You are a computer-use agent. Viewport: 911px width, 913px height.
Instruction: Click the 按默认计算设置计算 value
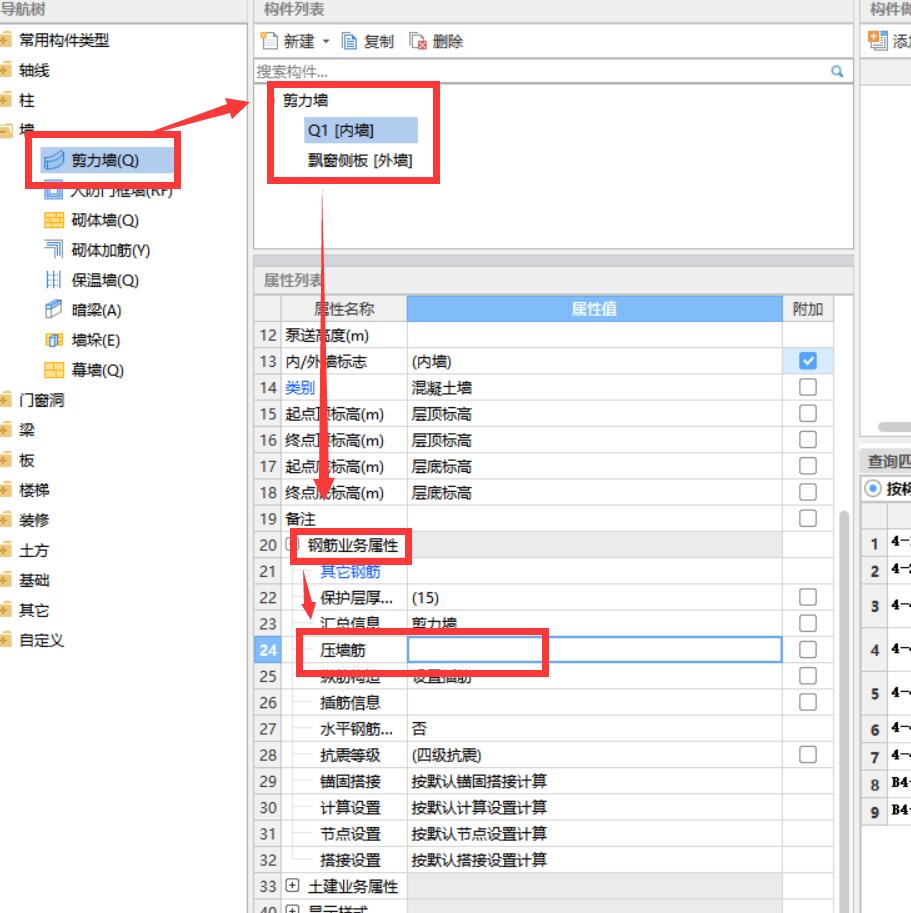[x=479, y=808]
